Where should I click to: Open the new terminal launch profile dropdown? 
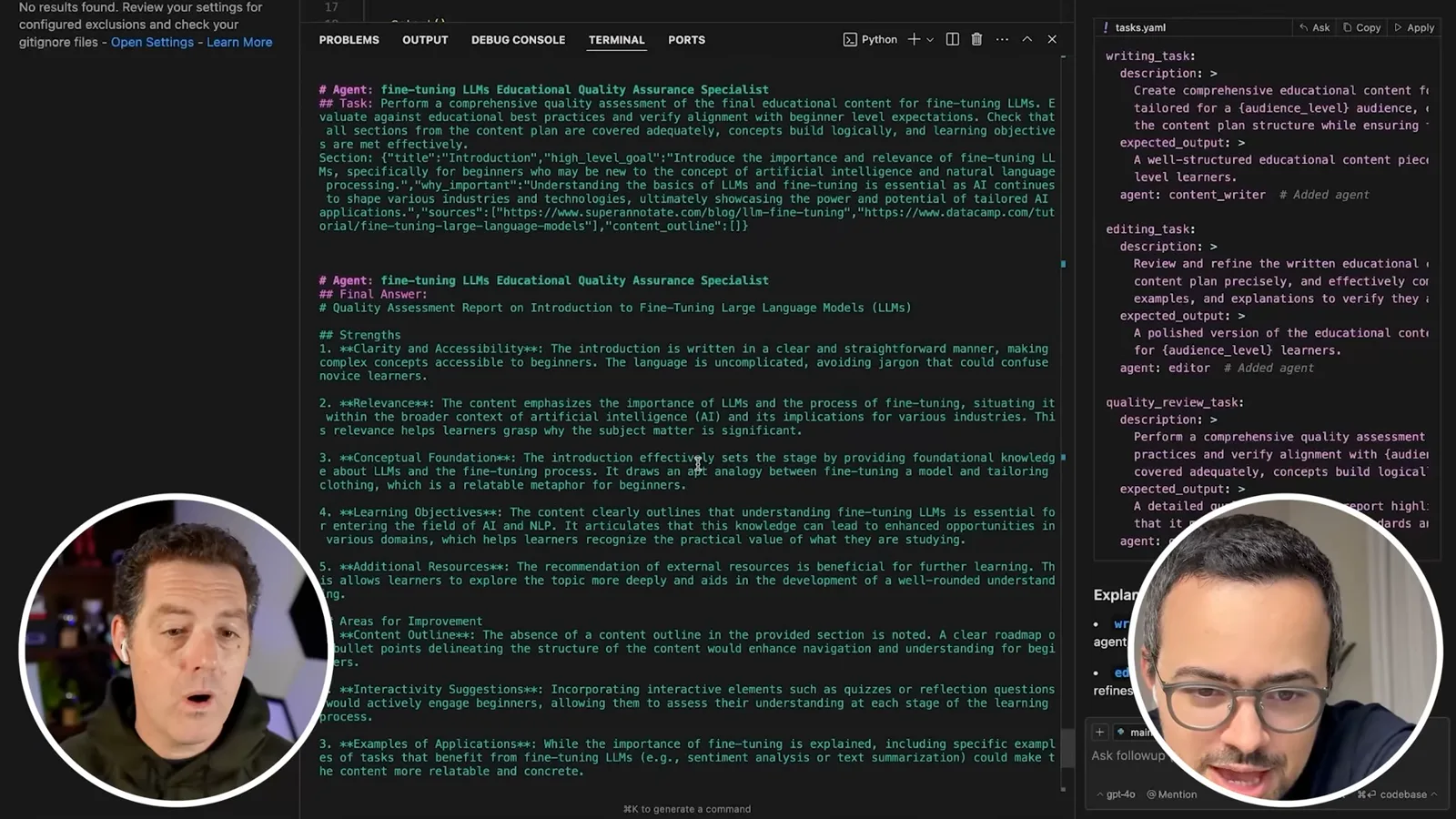click(x=930, y=40)
